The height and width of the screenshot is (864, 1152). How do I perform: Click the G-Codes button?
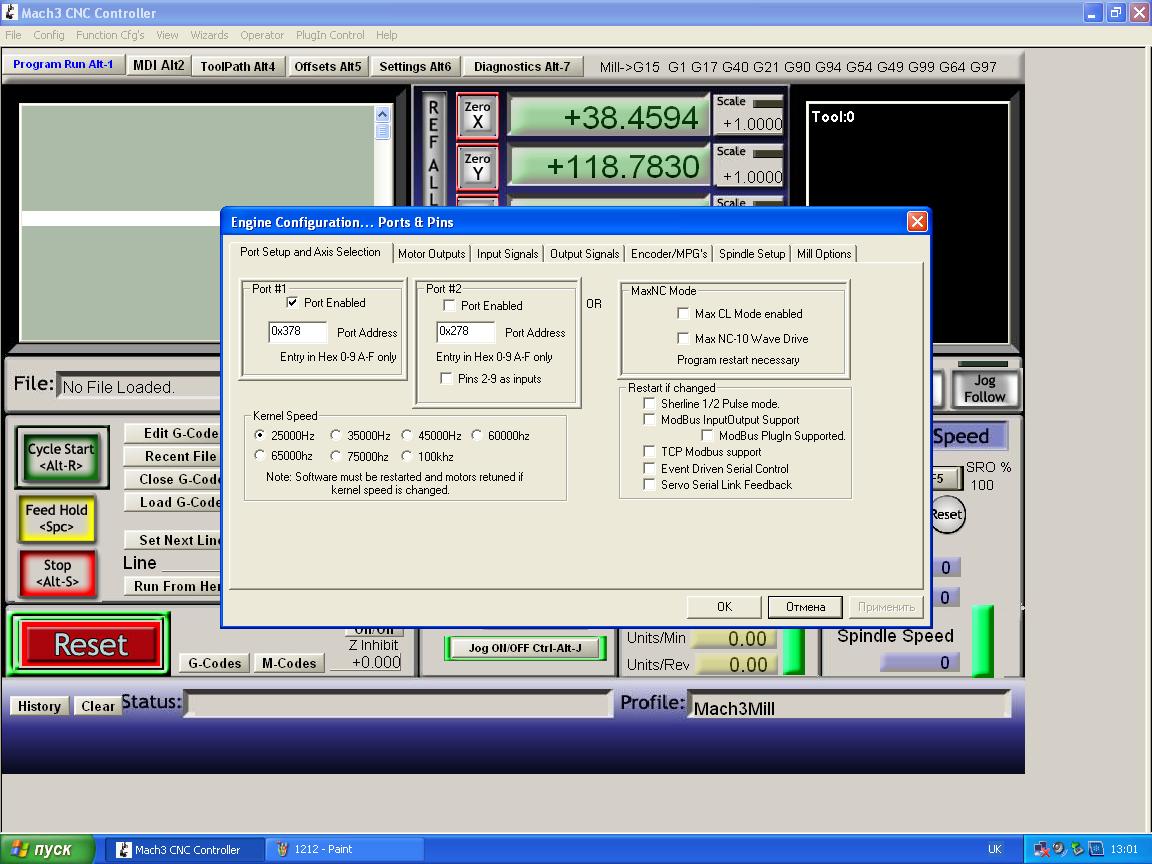215,663
